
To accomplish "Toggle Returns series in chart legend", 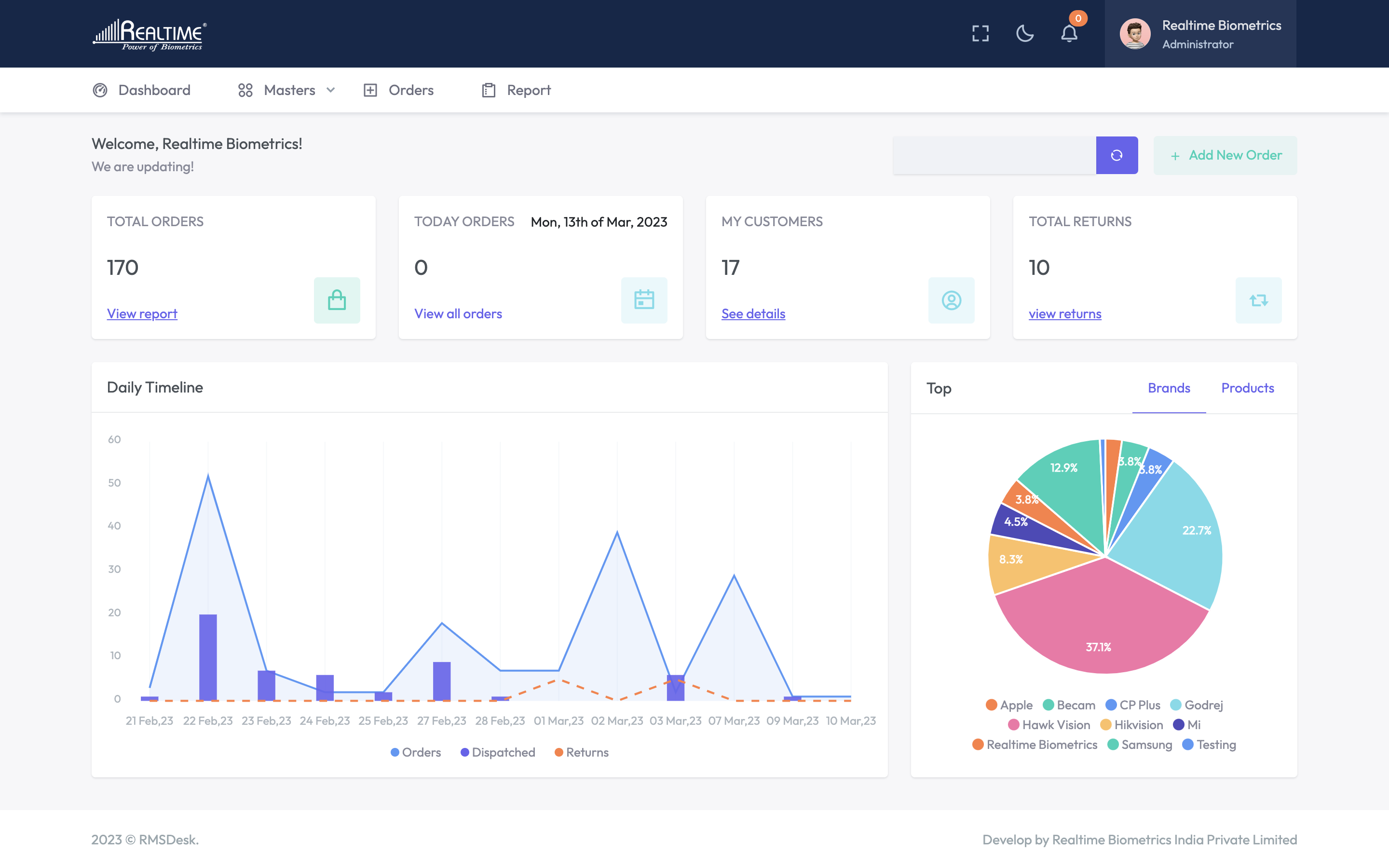I will [581, 752].
